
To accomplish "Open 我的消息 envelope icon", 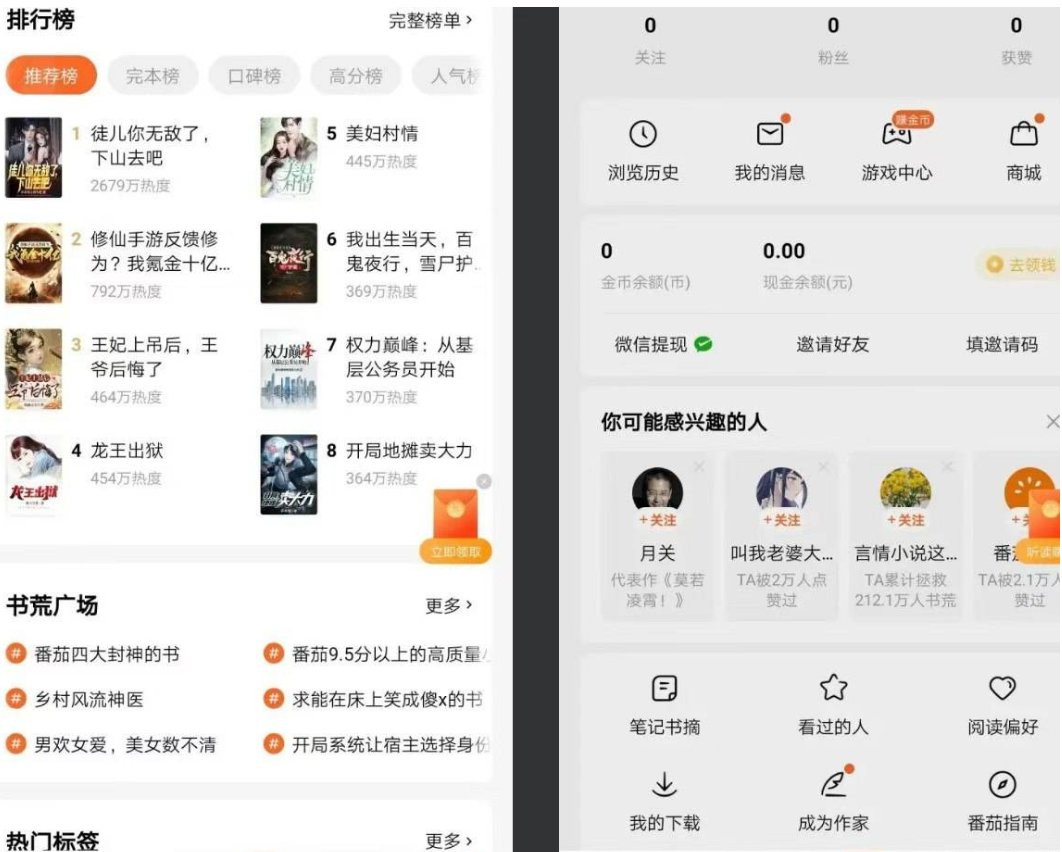I will pyautogui.click(x=769, y=134).
